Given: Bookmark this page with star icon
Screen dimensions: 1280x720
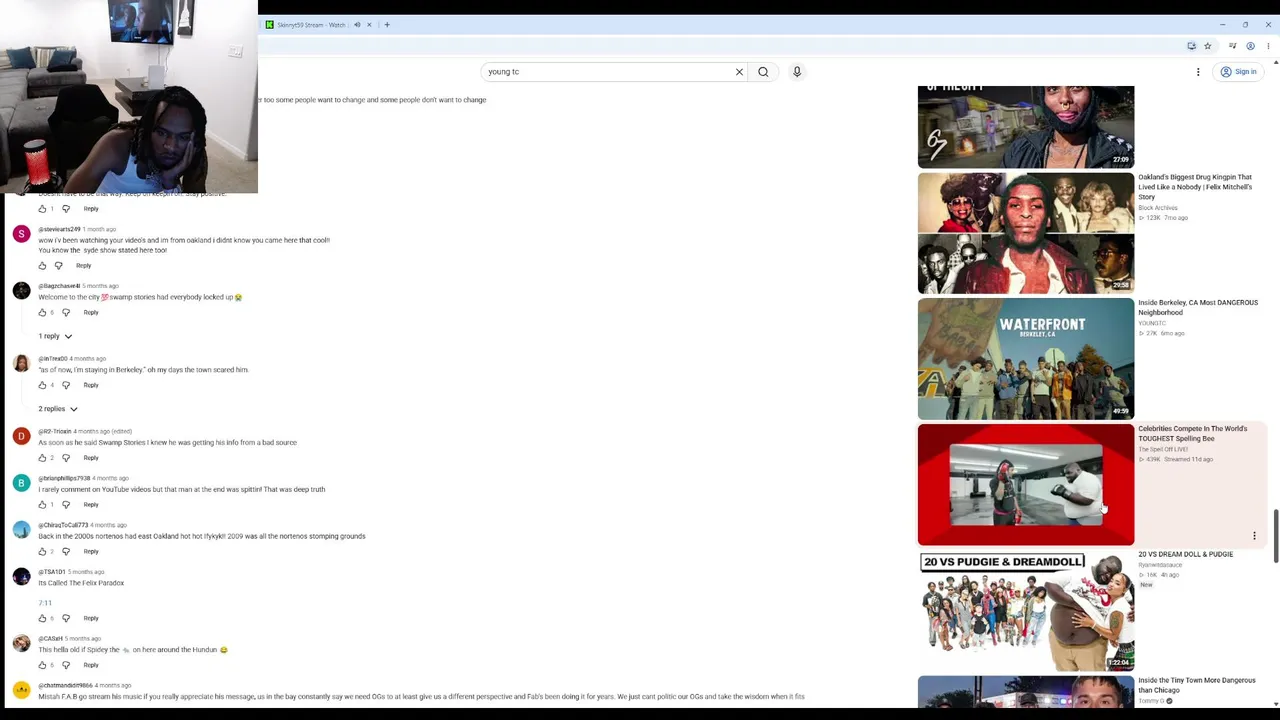Looking at the screenshot, I should pos(1207,46).
